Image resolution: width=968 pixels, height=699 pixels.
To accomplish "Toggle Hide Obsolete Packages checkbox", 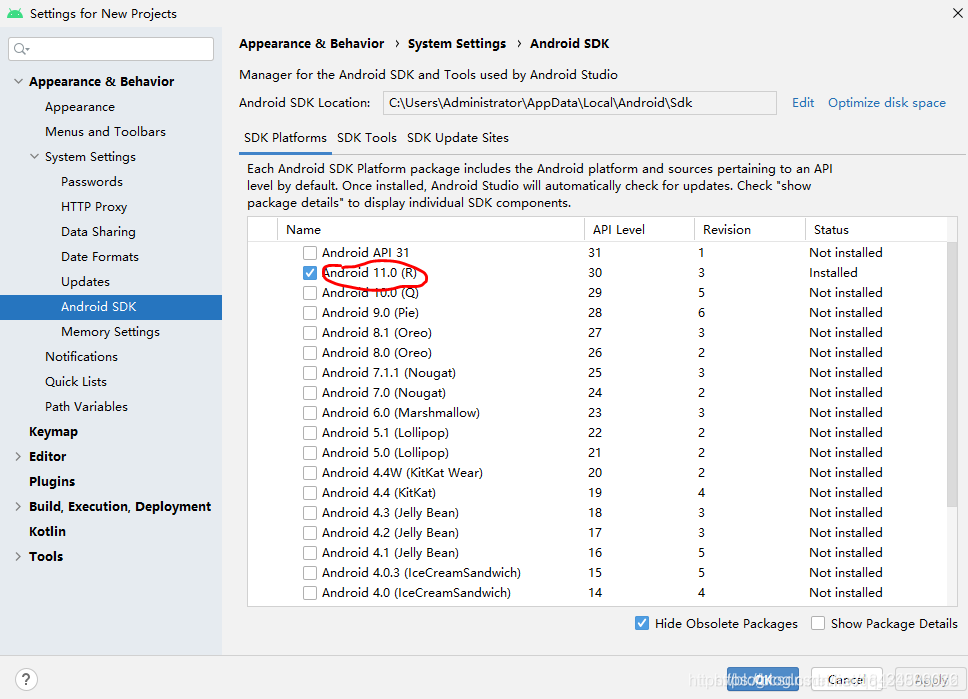I will [x=642, y=624].
